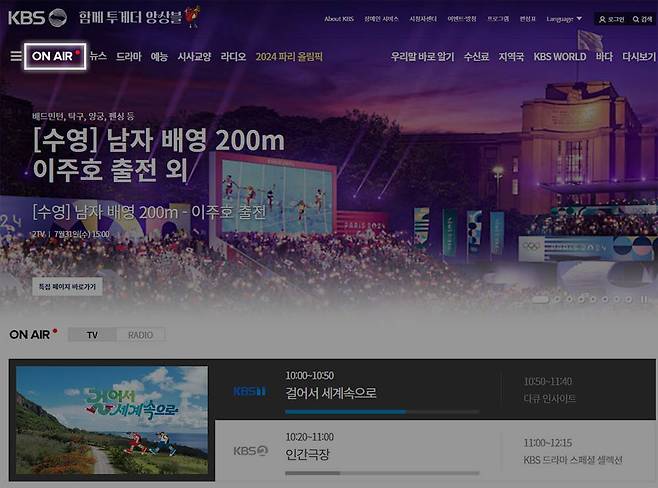The width and height of the screenshot is (658, 488).
Task: Click the 걸어서 세계속으로 preview thumbnail
Action: tap(112, 420)
